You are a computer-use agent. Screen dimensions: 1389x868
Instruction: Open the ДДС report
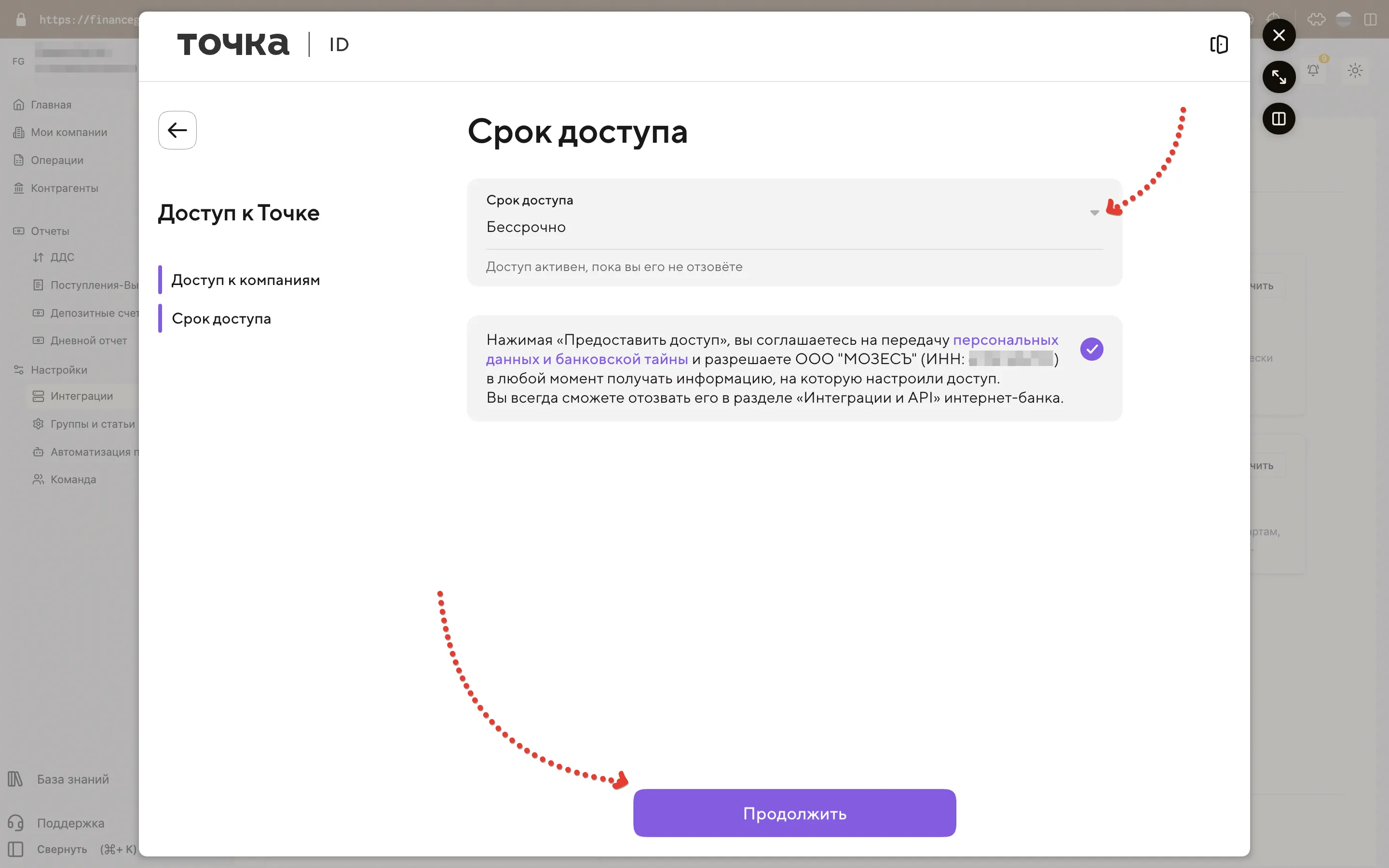(x=62, y=257)
